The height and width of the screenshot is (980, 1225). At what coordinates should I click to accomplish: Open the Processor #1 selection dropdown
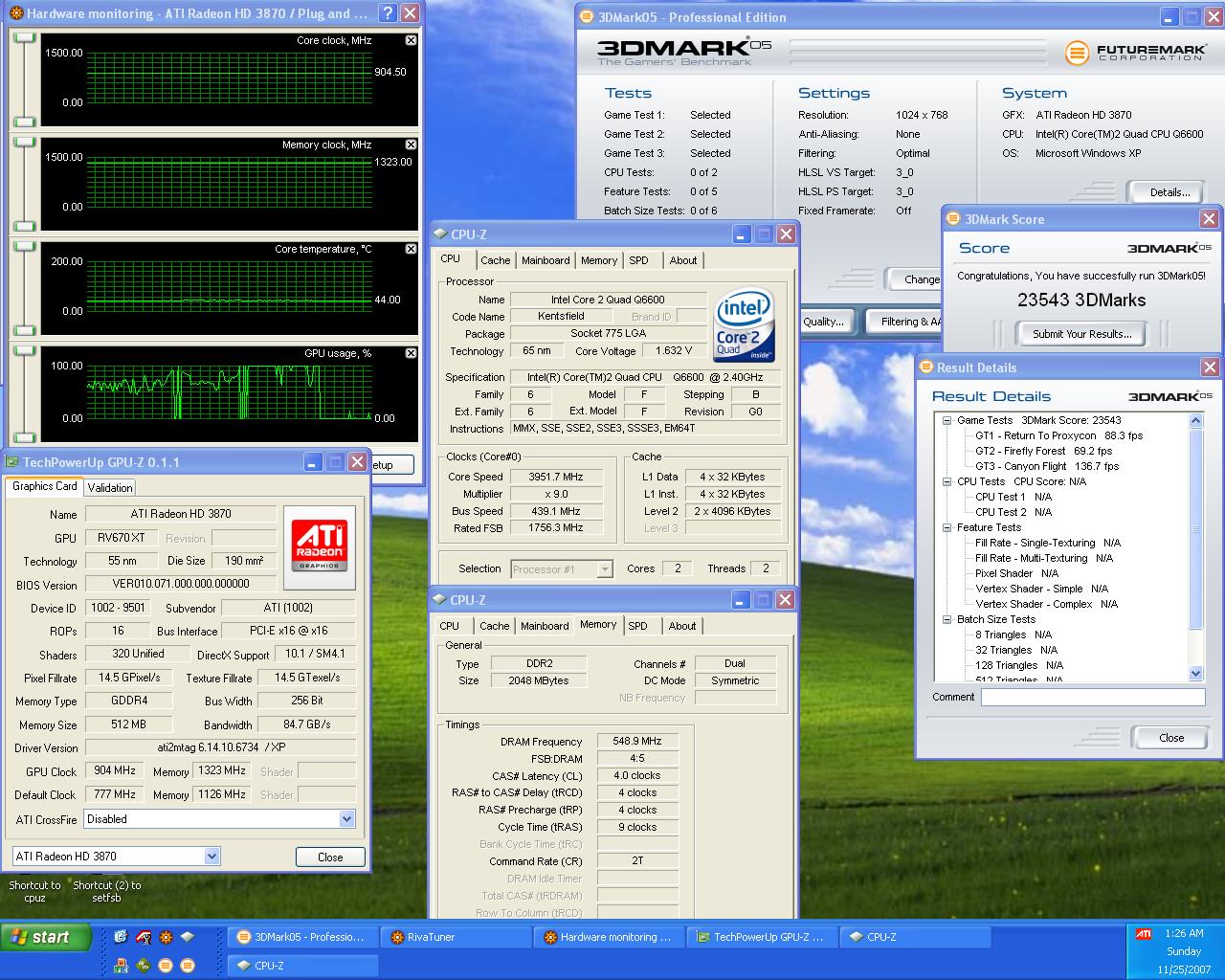point(604,569)
